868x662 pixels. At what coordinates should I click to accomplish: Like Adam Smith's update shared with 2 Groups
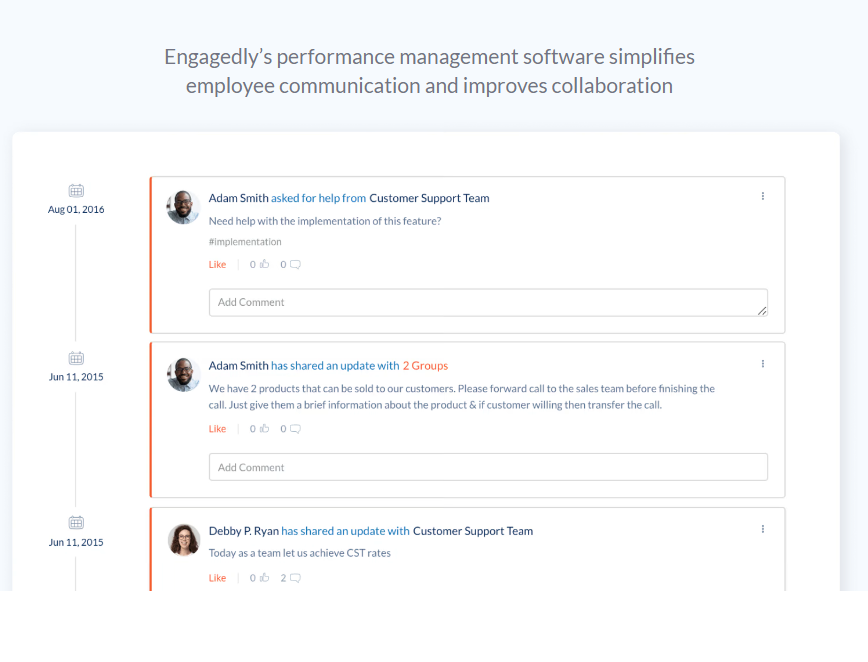(217, 428)
